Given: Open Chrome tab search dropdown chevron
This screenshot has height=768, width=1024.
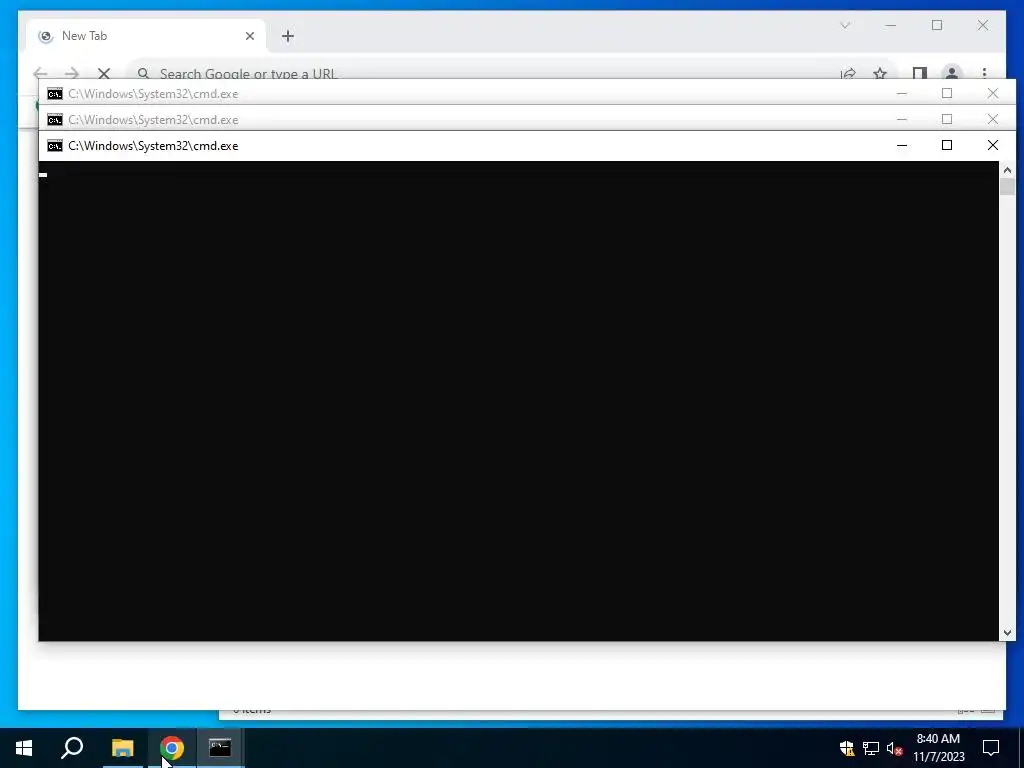Looking at the screenshot, I should pyautogui.click(x=844, y=25).
